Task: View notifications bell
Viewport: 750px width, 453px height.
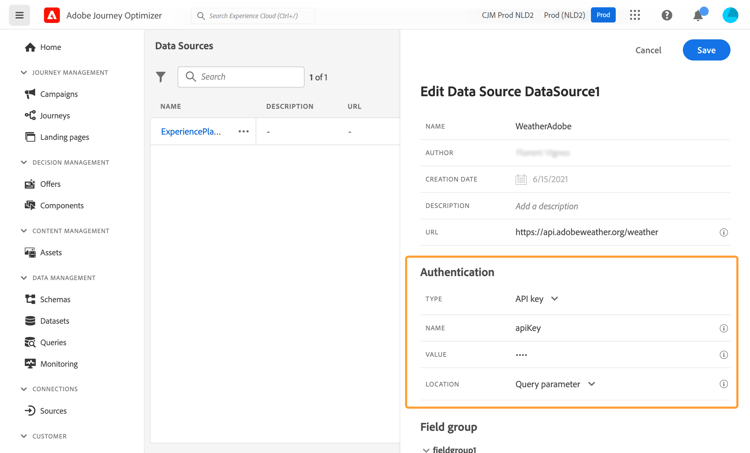Action: pyautogui.click(x=698, y=15)
